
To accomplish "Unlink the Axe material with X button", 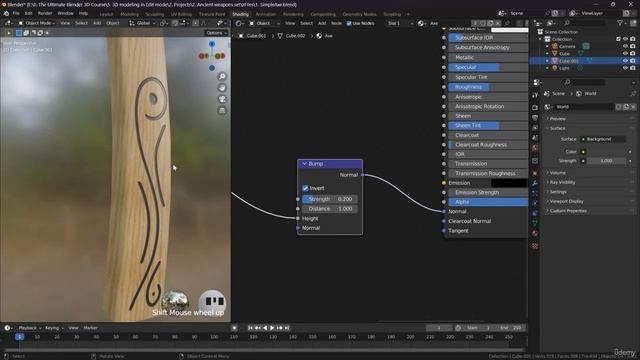I will (x=498, y=23).
